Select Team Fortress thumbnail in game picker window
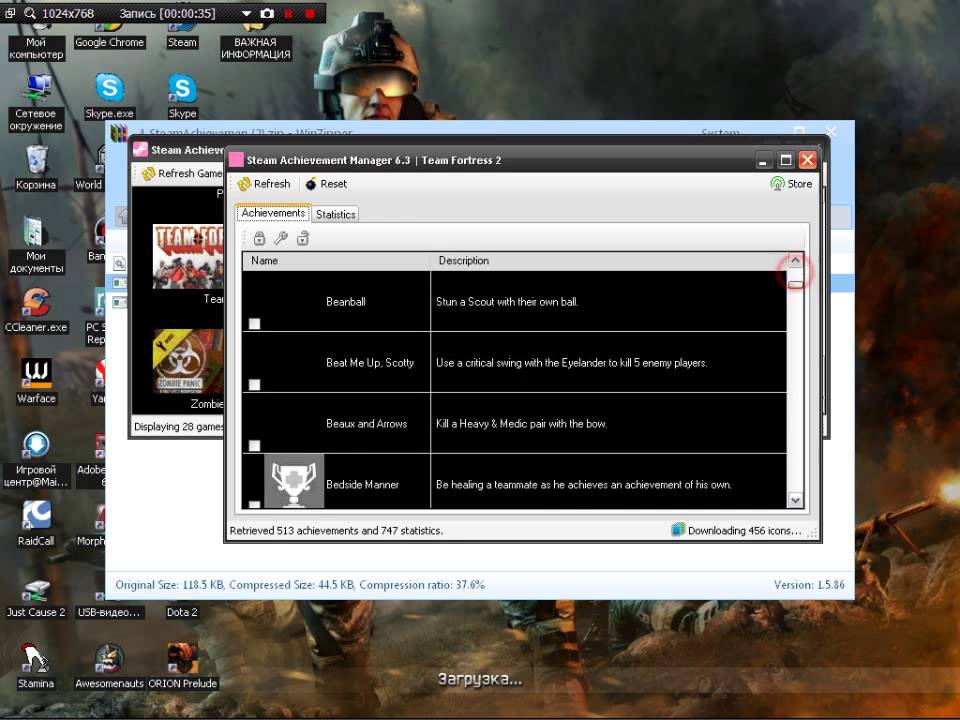 pyautogui.click(x=188, y=257)
